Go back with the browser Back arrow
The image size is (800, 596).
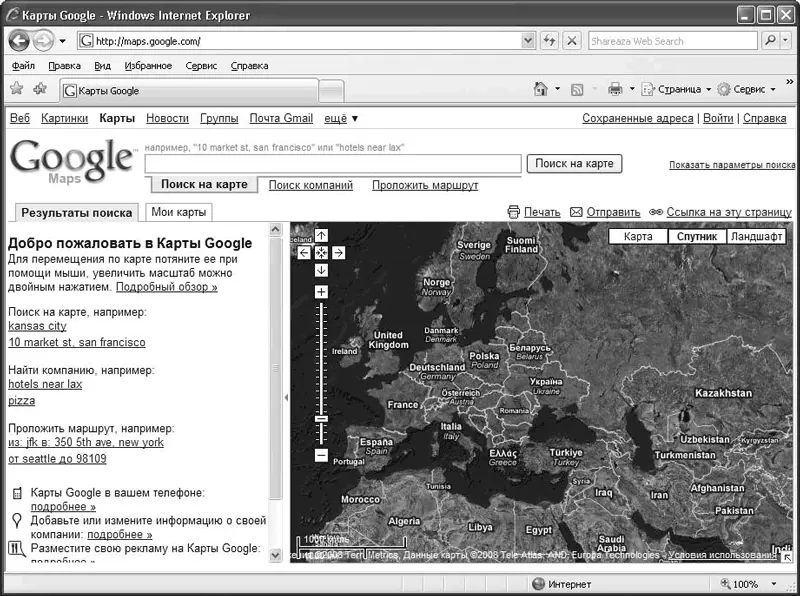coord(19,41)
